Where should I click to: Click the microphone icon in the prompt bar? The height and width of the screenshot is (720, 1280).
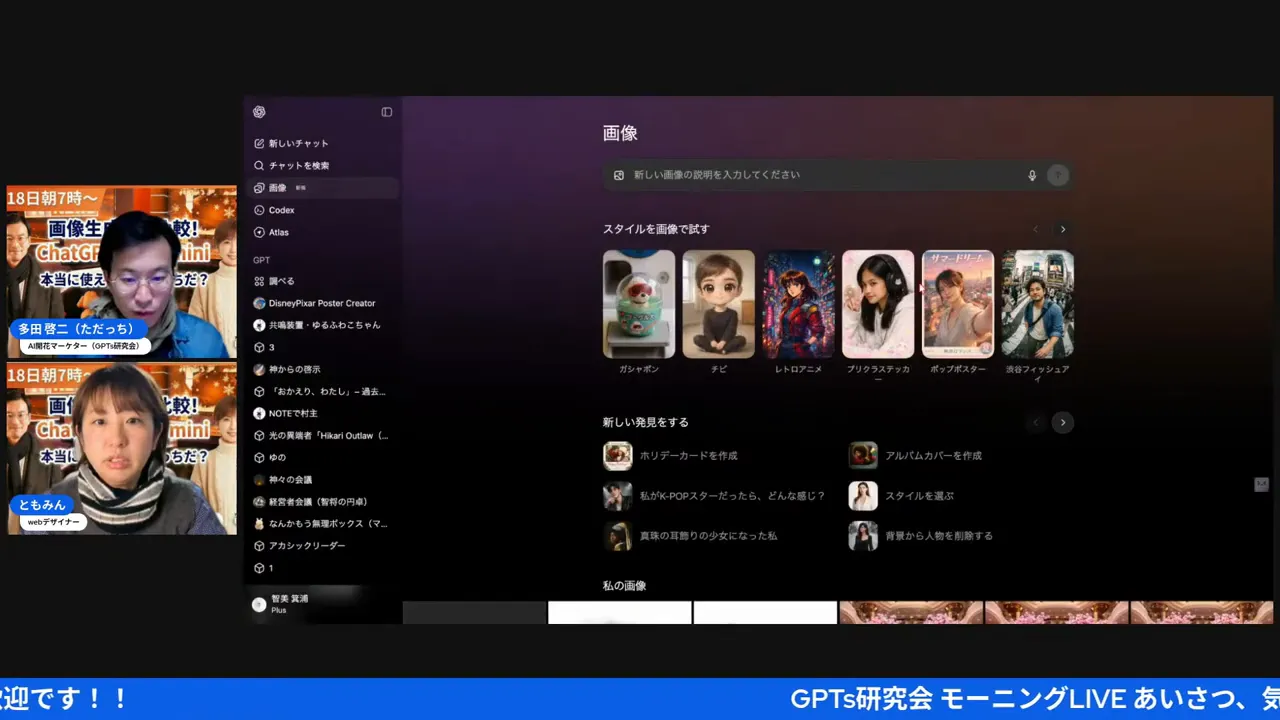coord(1032,175)
